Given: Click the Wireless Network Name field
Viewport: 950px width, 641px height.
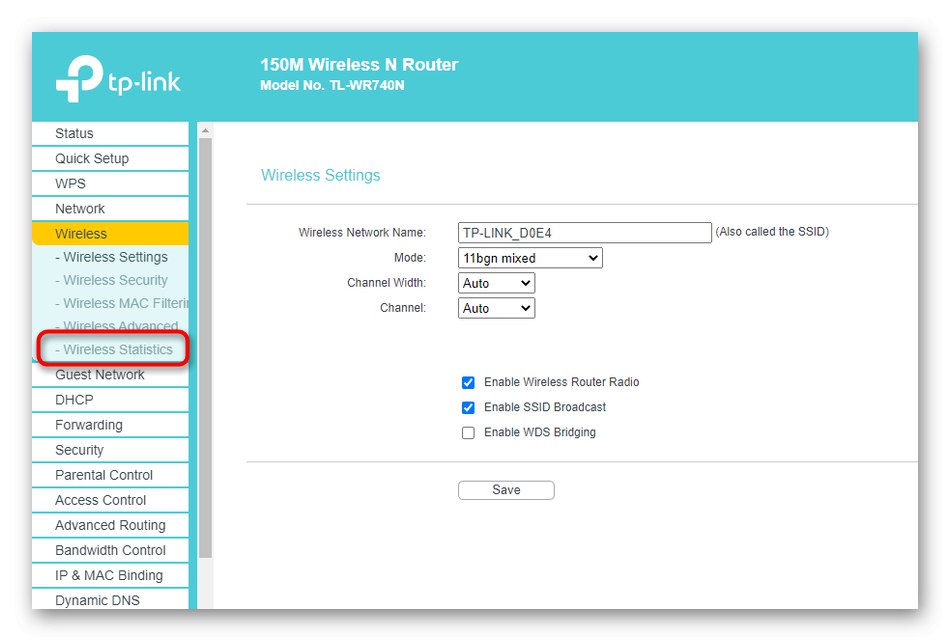Looking at the screenshot, I should coord(585,233).
